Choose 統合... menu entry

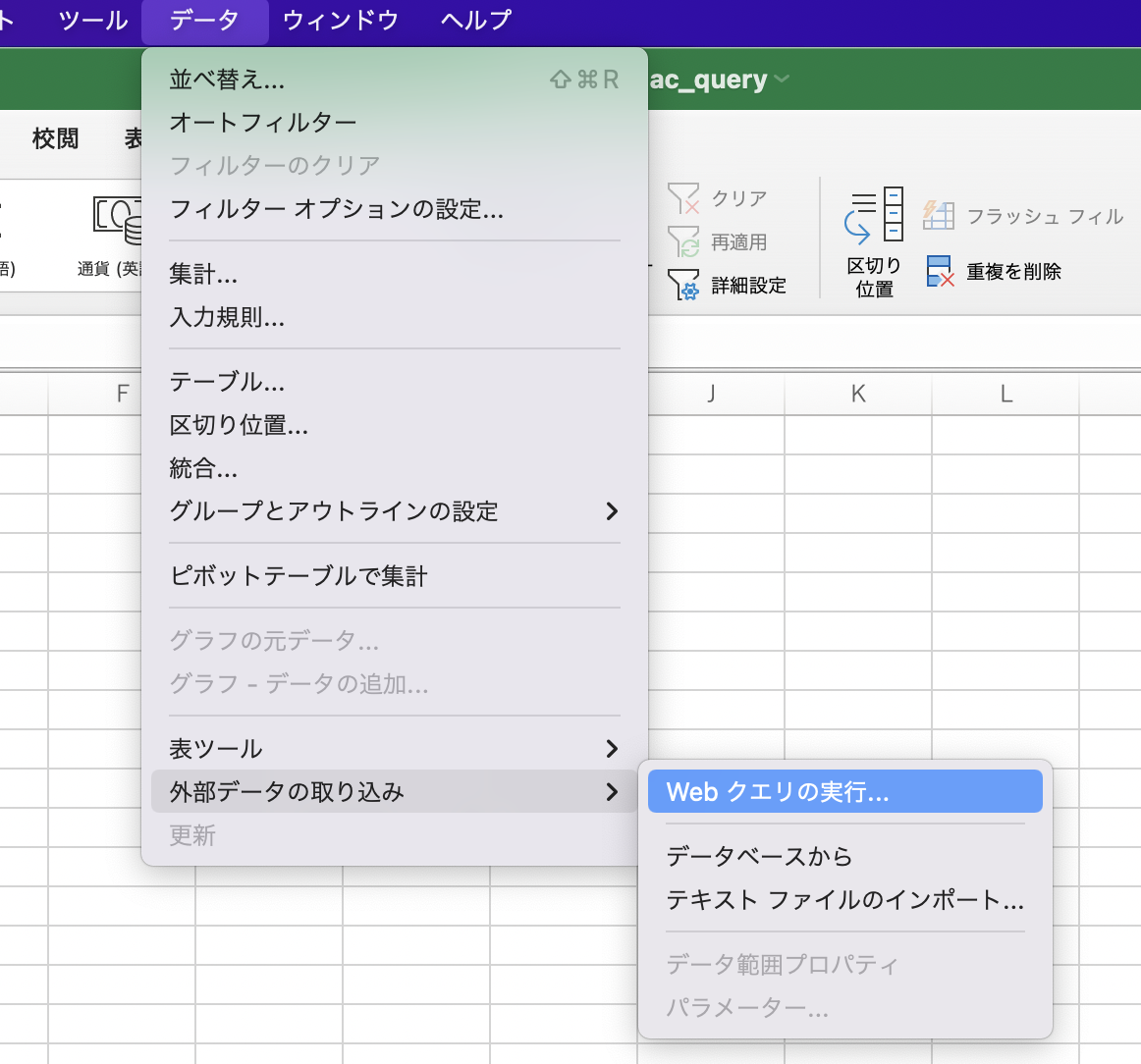395,468
